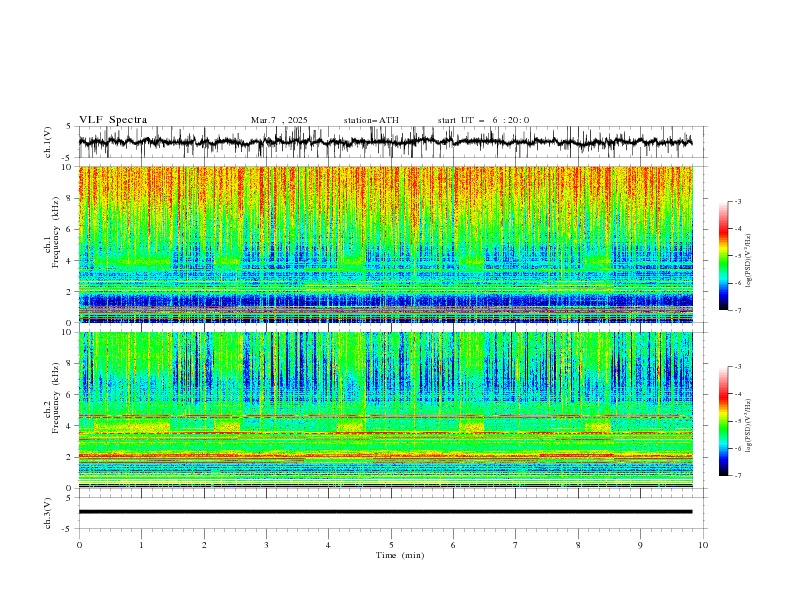Click the ch.2 "Frequency (kHz)" axis label
This screenshot has height=612, width=792.
coord(56,397)
